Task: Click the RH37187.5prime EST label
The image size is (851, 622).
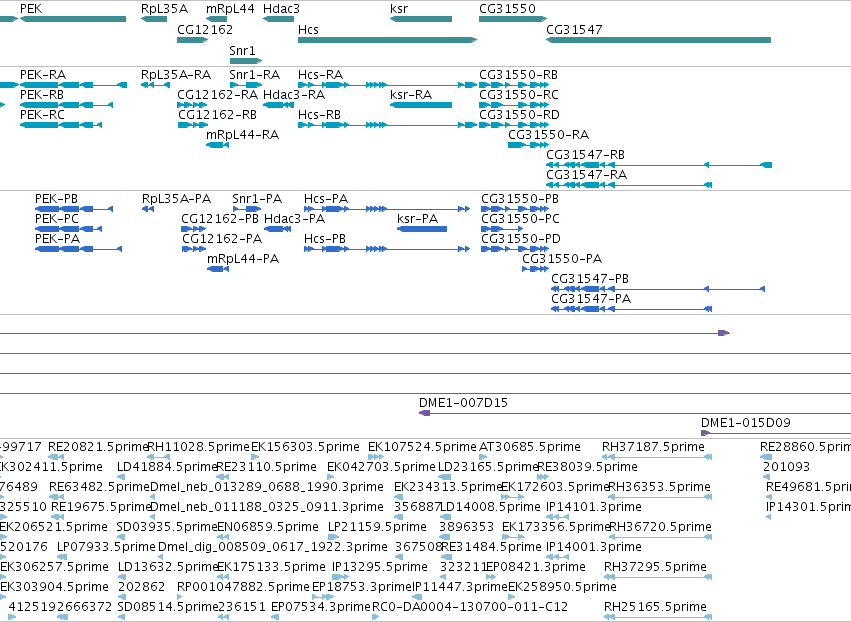Action: tap(653, 447)
